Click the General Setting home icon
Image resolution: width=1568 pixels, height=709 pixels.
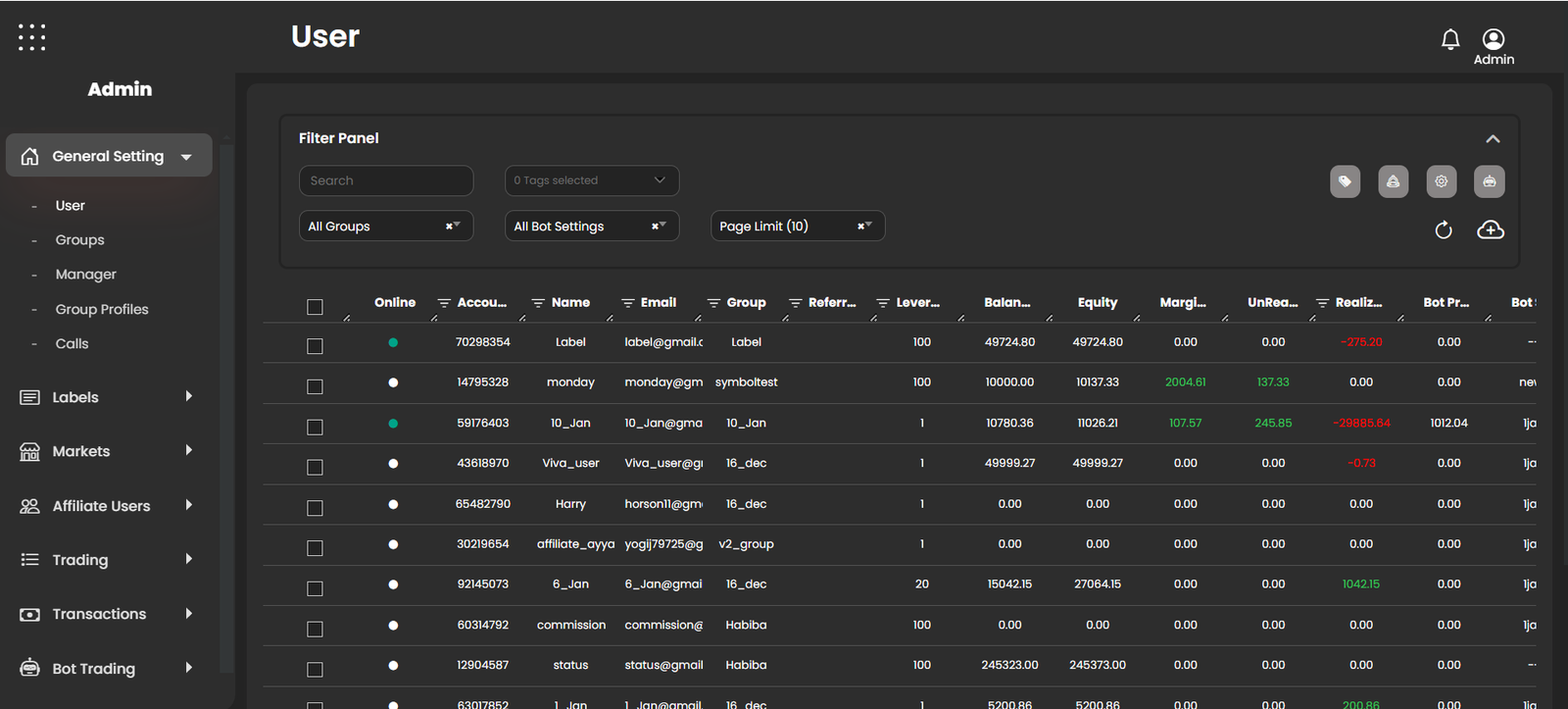tap(30, 156)
